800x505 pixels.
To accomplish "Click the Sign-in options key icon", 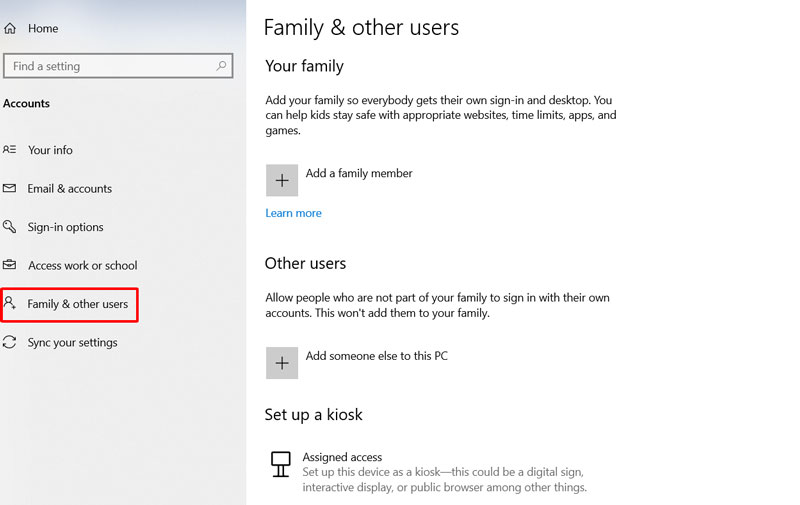I will coord(10,227).
